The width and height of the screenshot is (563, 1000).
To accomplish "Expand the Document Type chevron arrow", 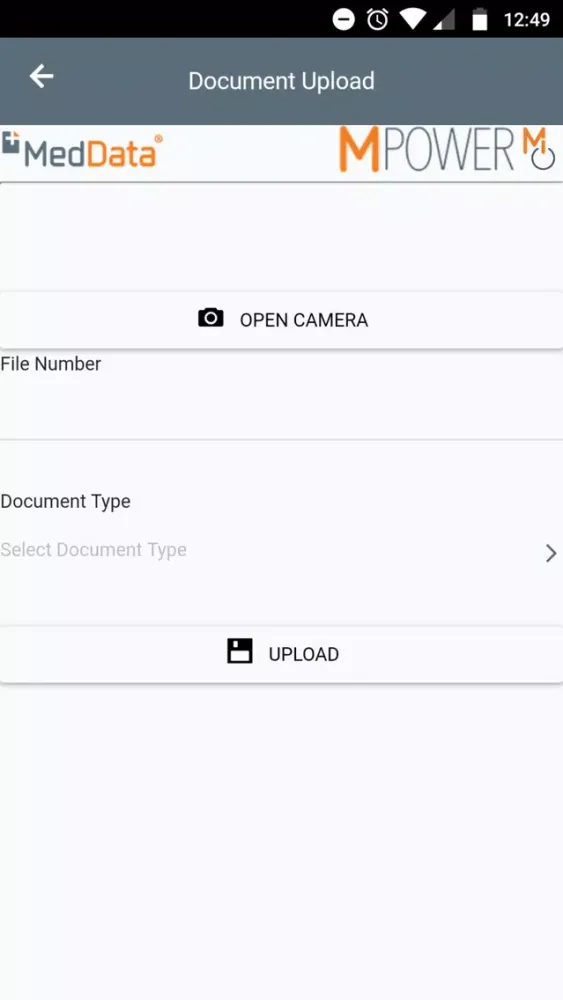I will tap(551, 553).
